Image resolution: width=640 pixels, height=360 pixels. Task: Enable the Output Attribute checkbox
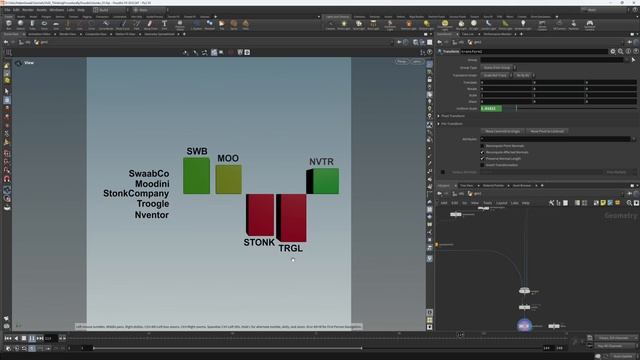click(x=443, y=172)
